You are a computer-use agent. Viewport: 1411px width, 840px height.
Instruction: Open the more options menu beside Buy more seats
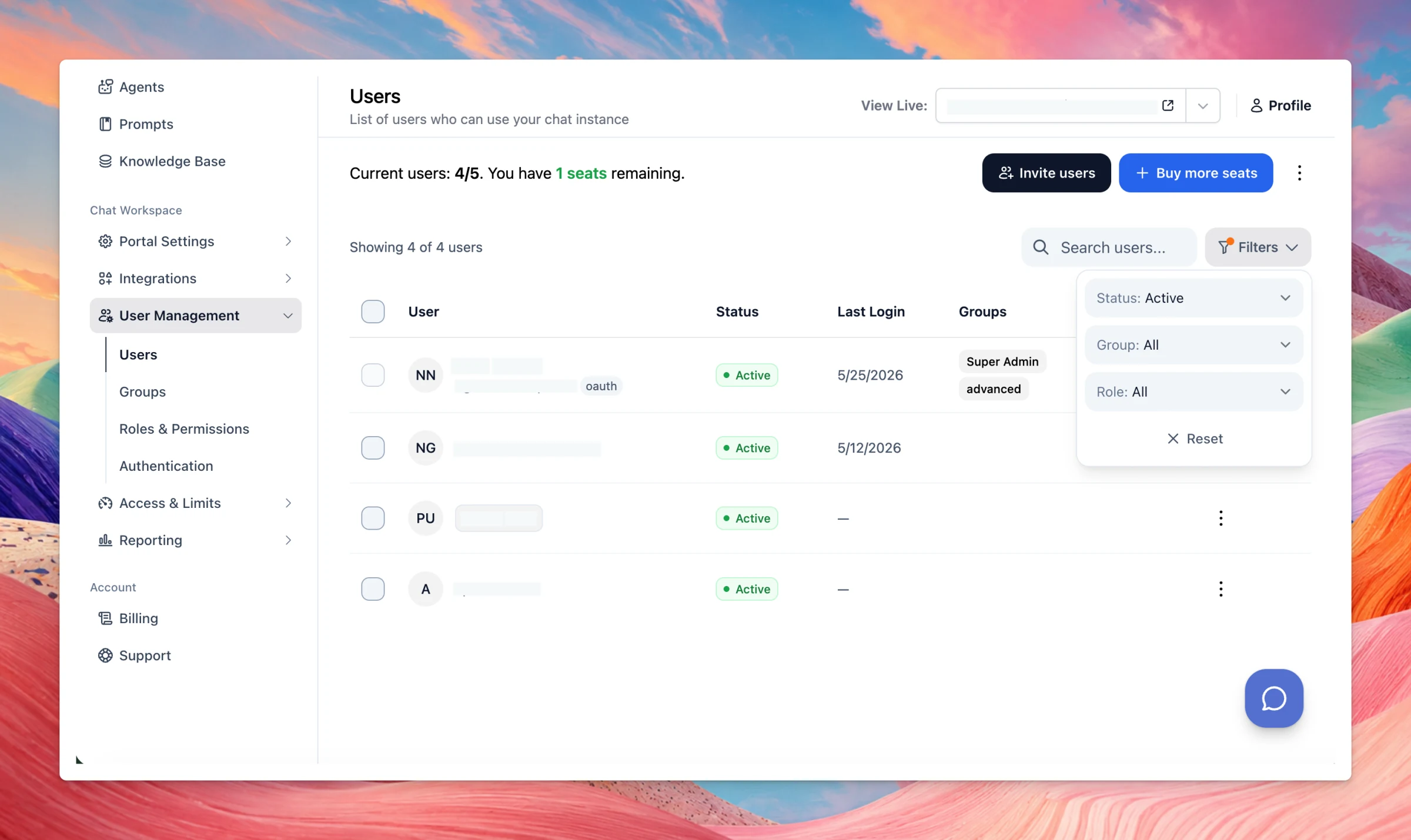click(x=1299, y=173)
